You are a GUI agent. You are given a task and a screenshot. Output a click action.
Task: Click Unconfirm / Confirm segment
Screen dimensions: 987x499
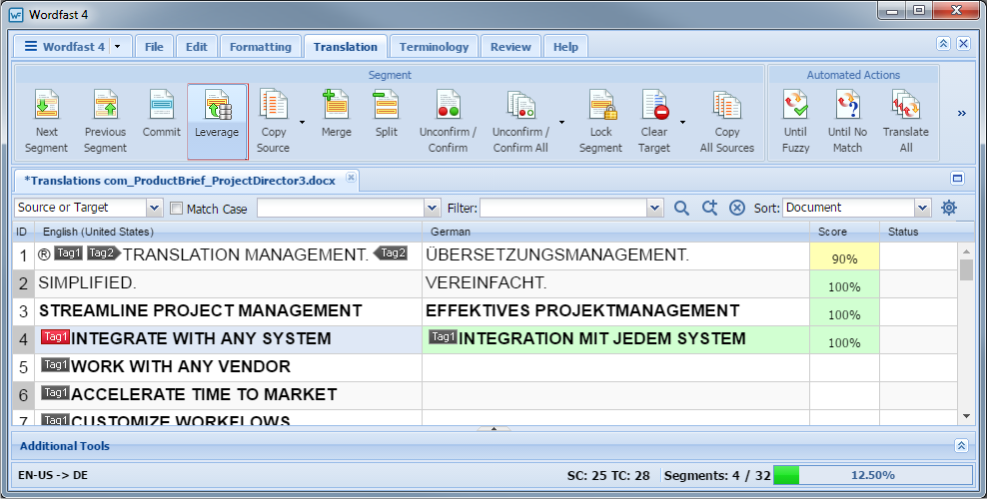[x=448, y=121]
